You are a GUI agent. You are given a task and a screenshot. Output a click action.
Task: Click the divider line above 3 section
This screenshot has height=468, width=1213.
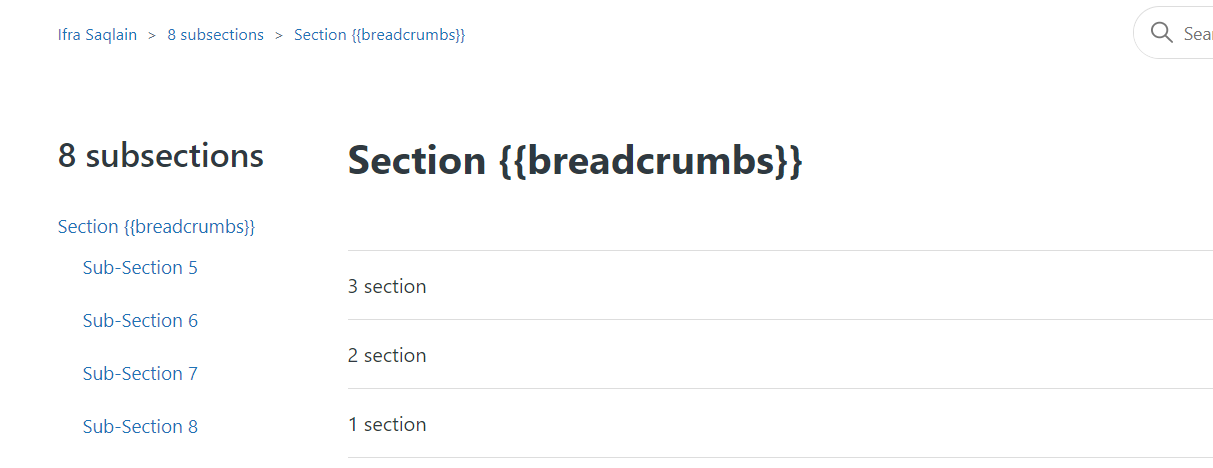pos(780,250)
